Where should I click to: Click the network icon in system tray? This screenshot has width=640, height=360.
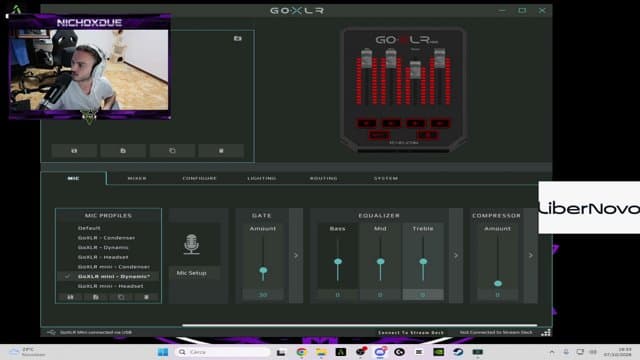pyautogui.click(x=580, y=352)
